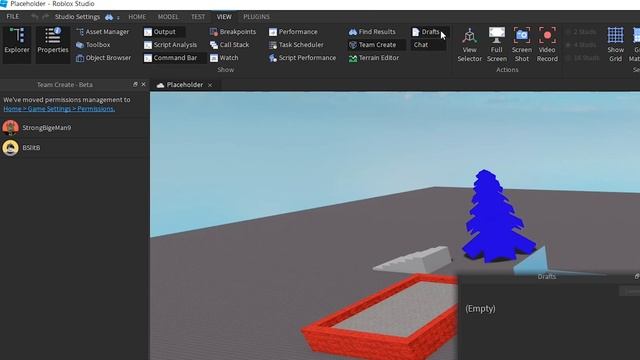The image size is (640, 360).
Task: Open the Toolbox panel
Action: tap(93, 45)
